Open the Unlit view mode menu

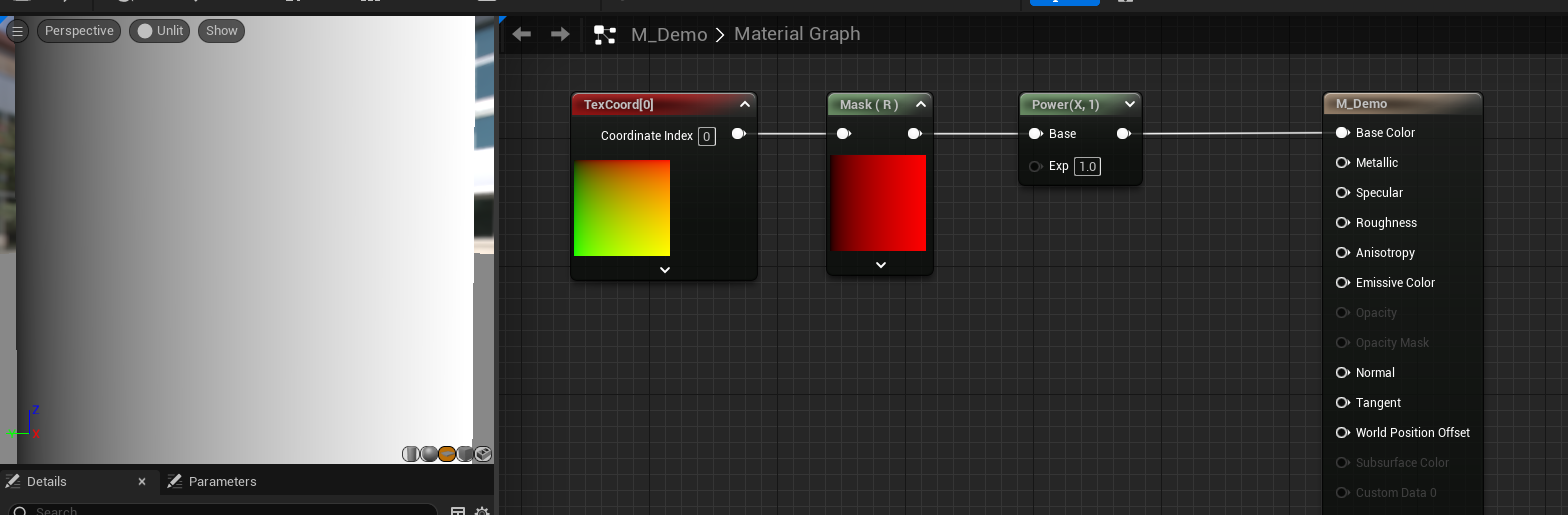pyautogui.click(x=160, y=31)
